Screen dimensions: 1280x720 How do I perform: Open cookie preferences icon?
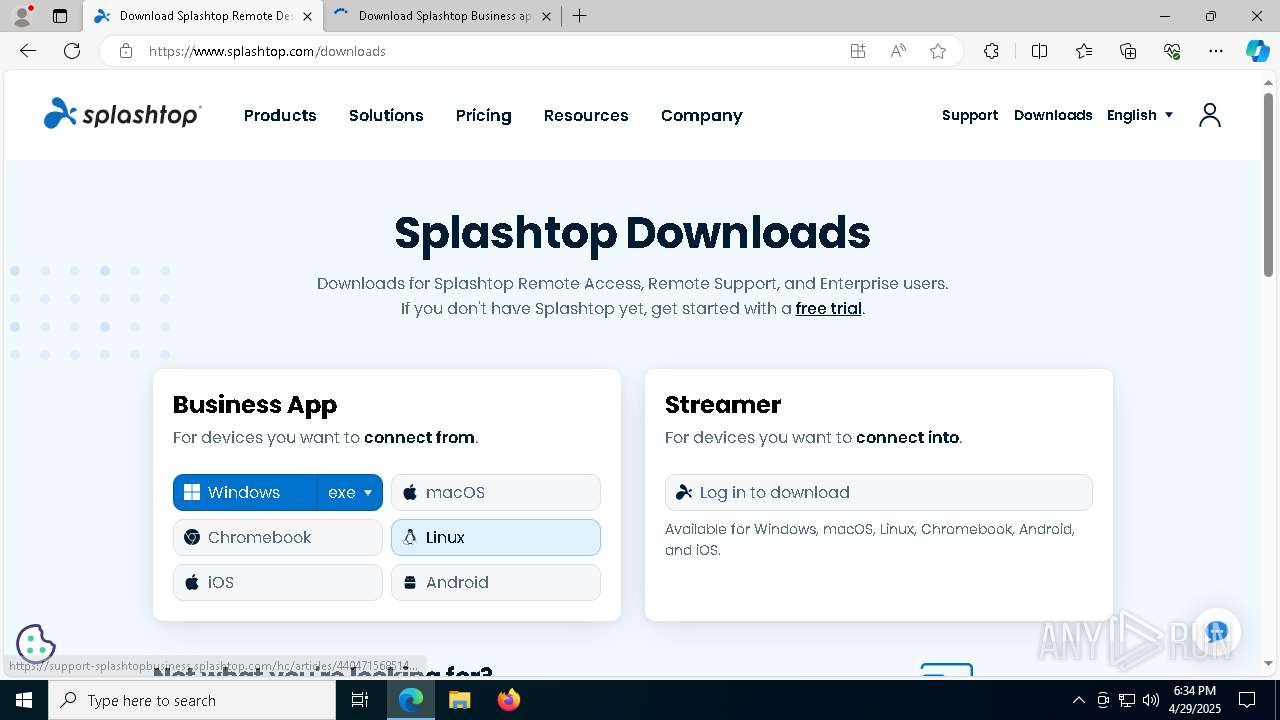pyautogui.click(x=35, y=644)
